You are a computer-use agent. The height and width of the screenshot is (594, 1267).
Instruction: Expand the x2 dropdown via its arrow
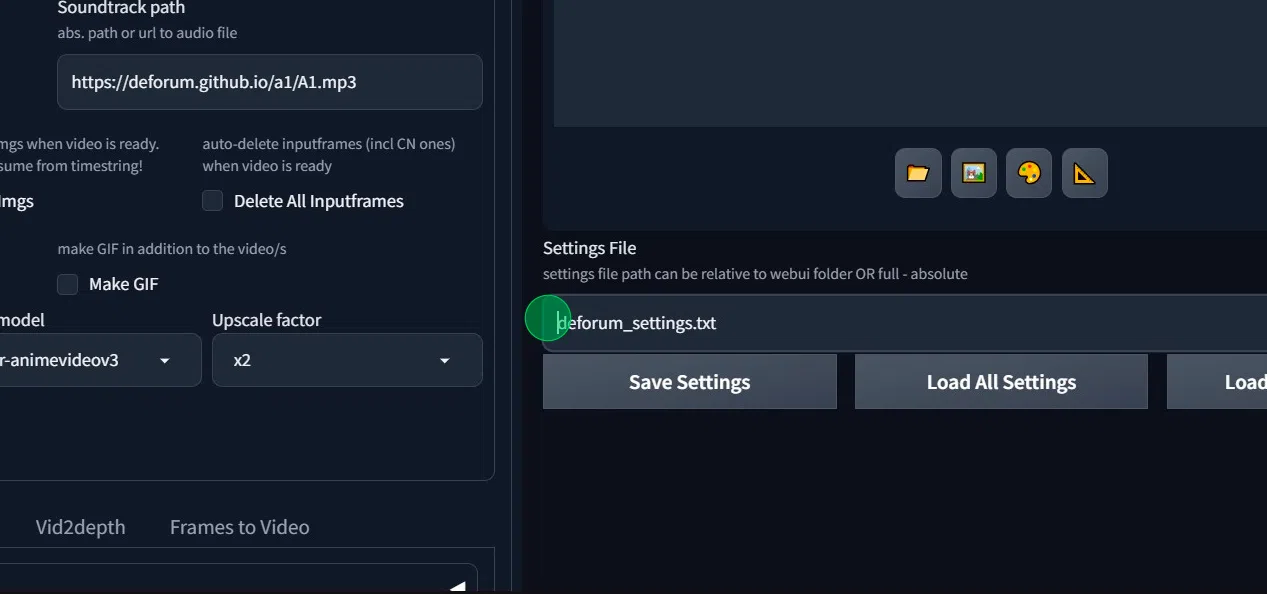pyautogui.click(x=444, y=360)
